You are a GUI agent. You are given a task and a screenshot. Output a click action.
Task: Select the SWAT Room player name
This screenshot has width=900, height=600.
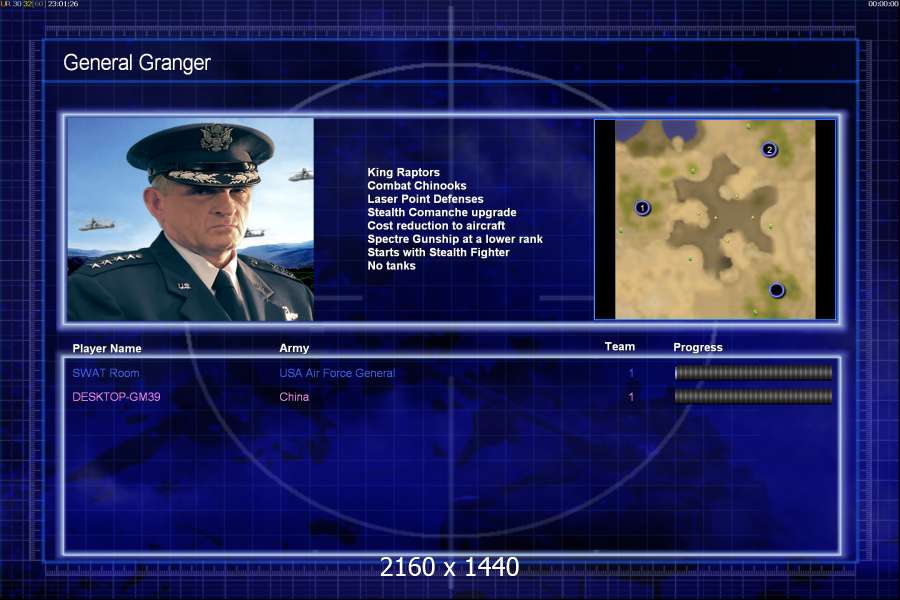tap(106, 373)
